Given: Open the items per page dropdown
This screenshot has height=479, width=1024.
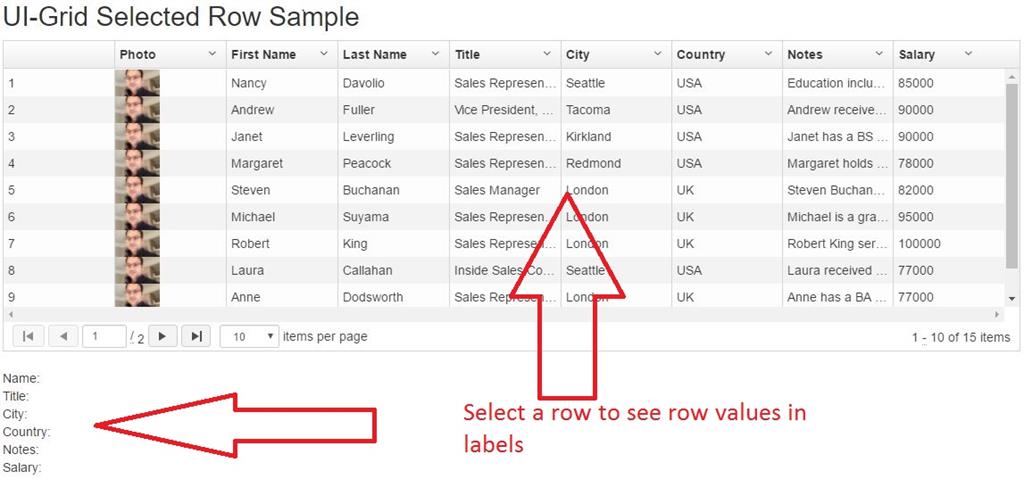Looking at the screenshot, I should tap(249, 337).
